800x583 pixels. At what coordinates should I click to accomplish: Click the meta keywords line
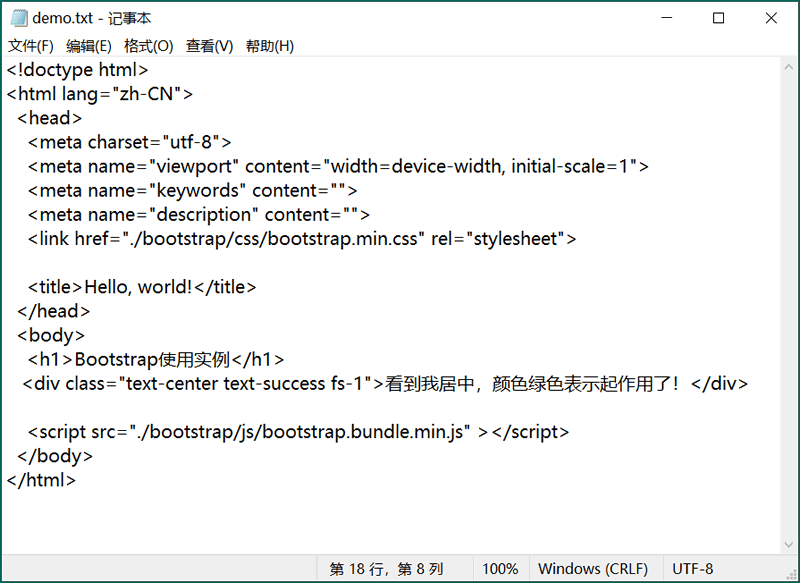coord(192,190)
